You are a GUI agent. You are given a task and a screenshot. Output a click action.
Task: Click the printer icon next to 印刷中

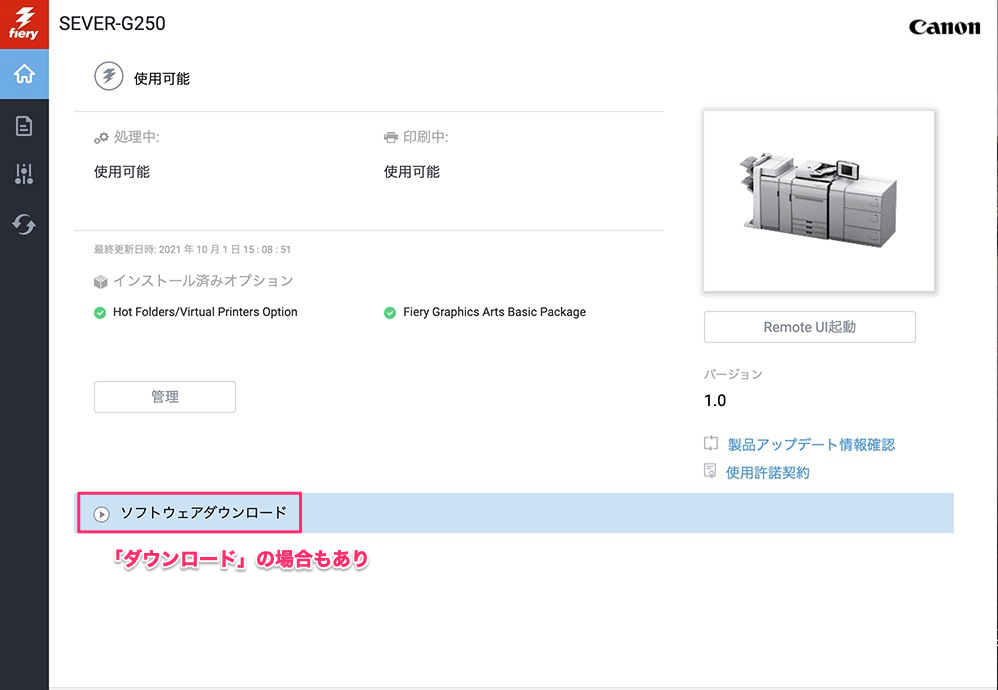(x=391, y=137)
